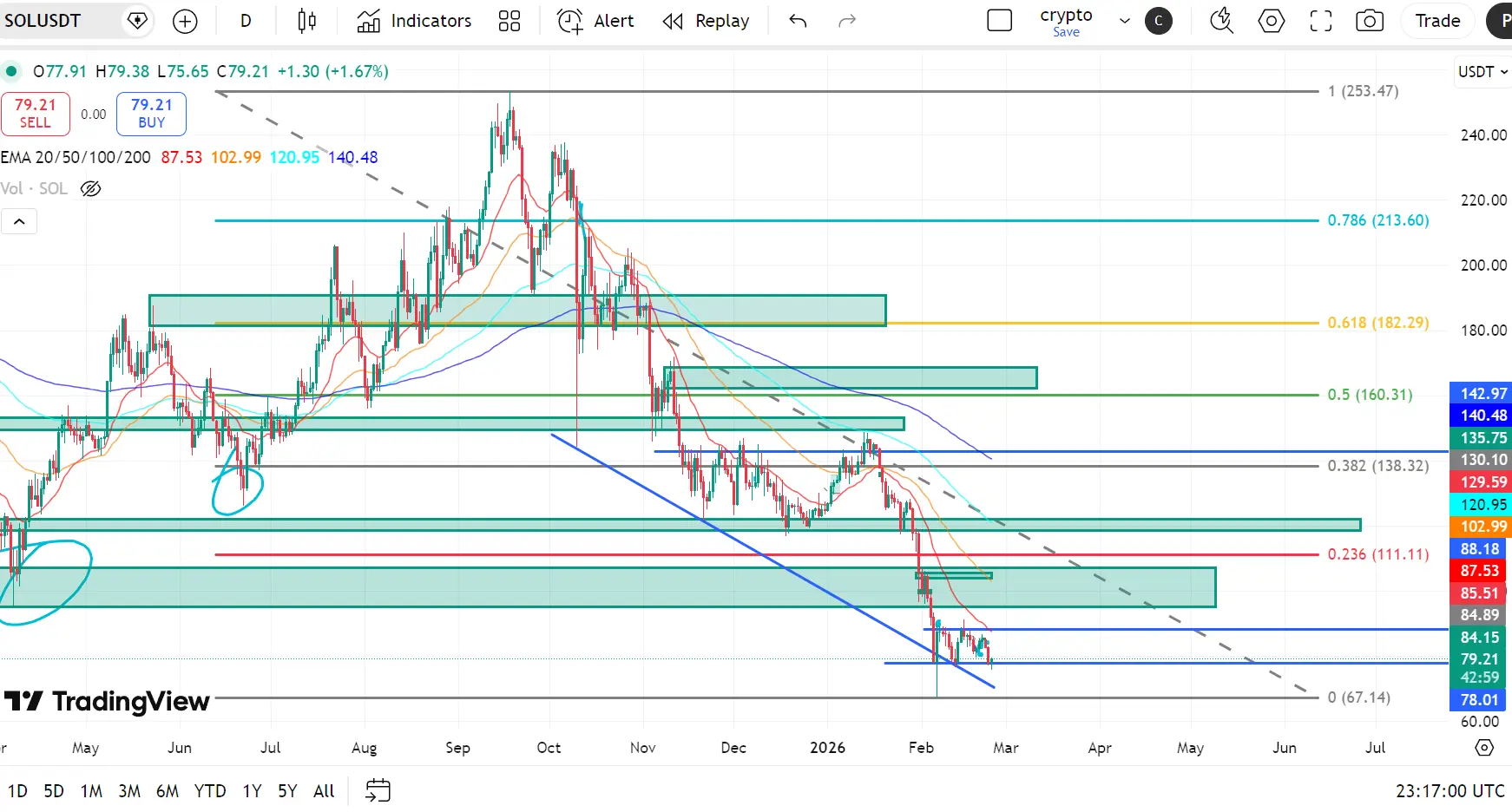Toggle visibility of the Vol SOL indicator
The width and height of the screenshot is (1512, 812).
[91, 188]
